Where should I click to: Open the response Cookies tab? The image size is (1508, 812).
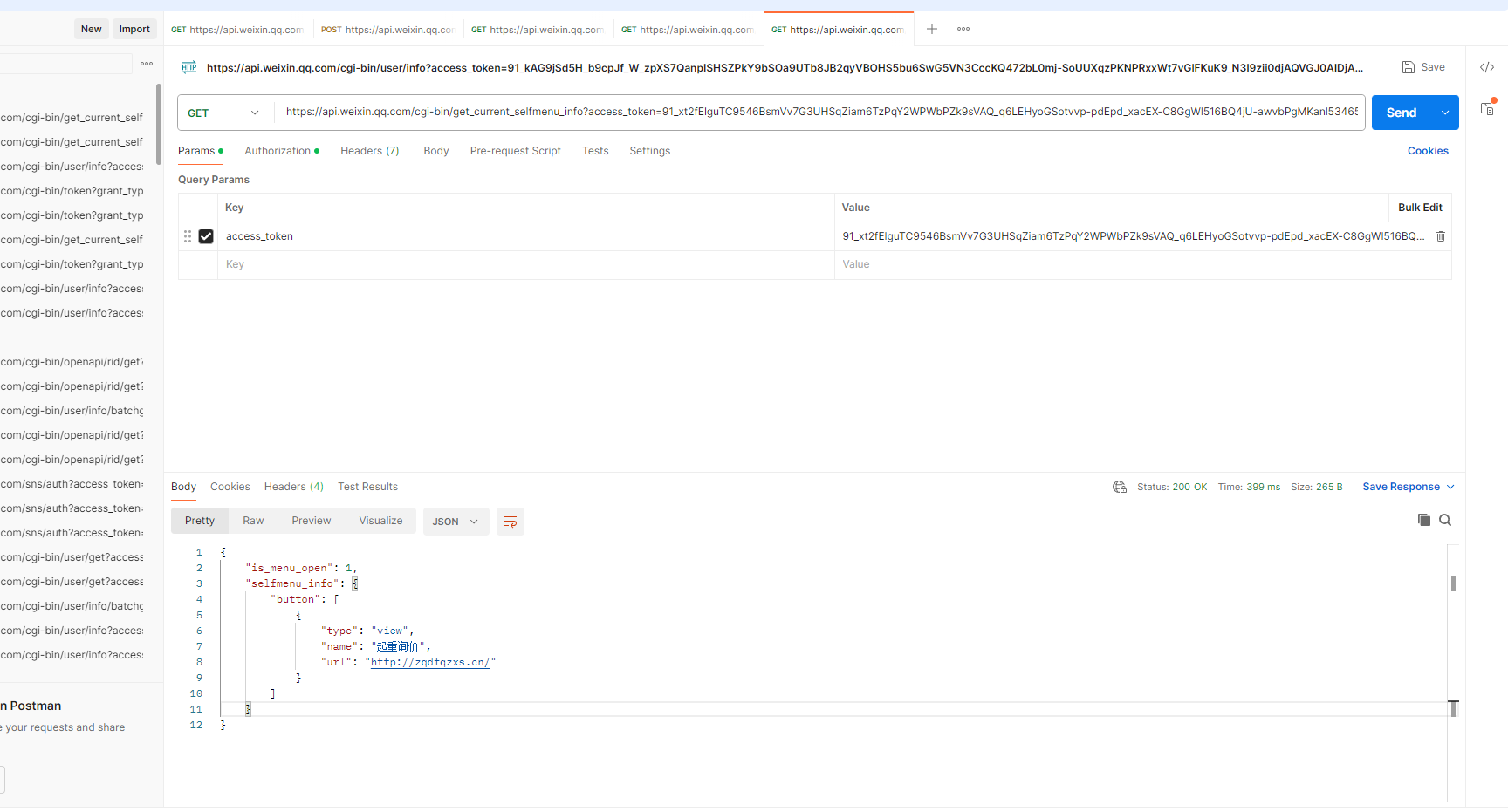tap(230, 487)
